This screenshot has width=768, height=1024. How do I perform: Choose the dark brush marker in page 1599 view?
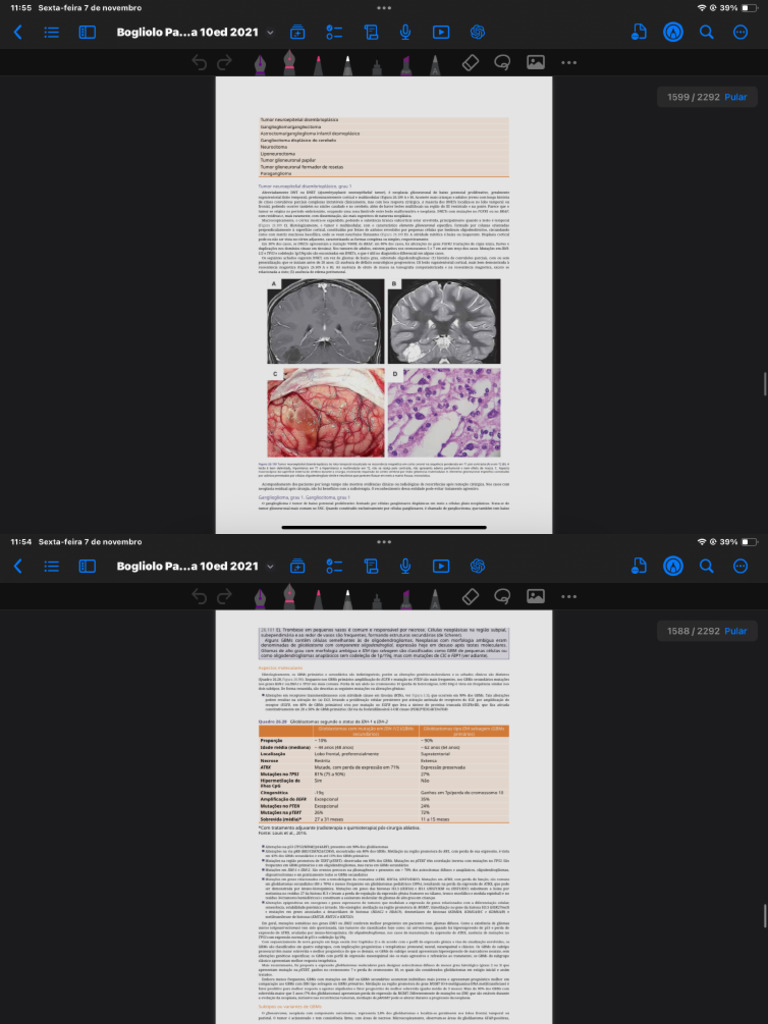click(x=377, y=65)
